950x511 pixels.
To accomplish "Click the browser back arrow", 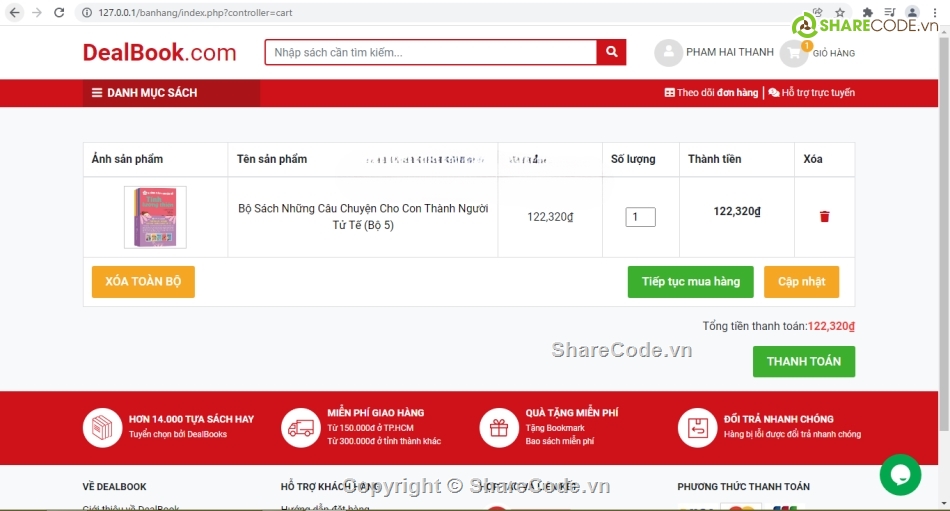I will [15, 12].
